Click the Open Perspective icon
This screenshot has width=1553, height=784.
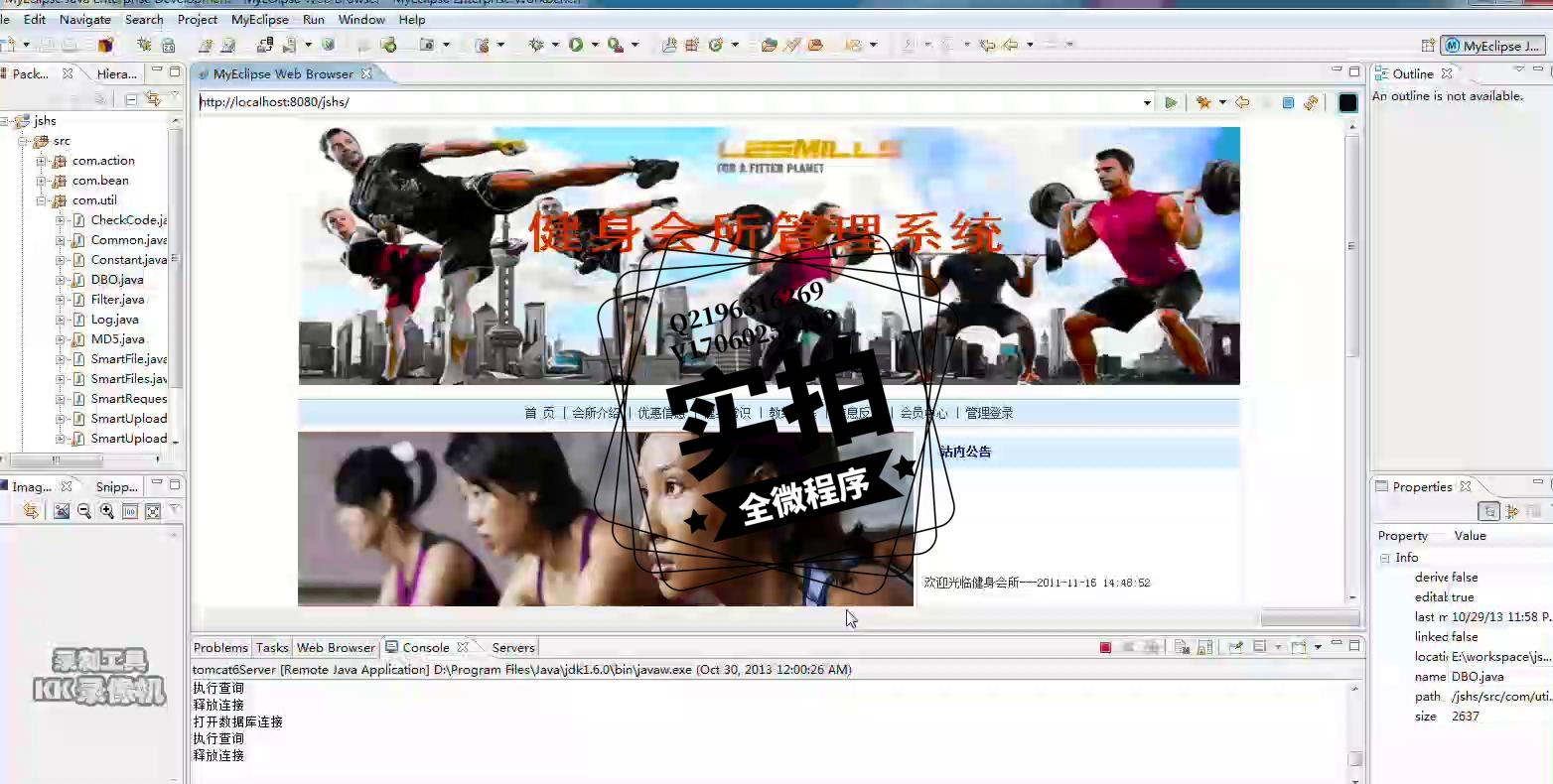pyautogui.click(x=1428, y=46)
